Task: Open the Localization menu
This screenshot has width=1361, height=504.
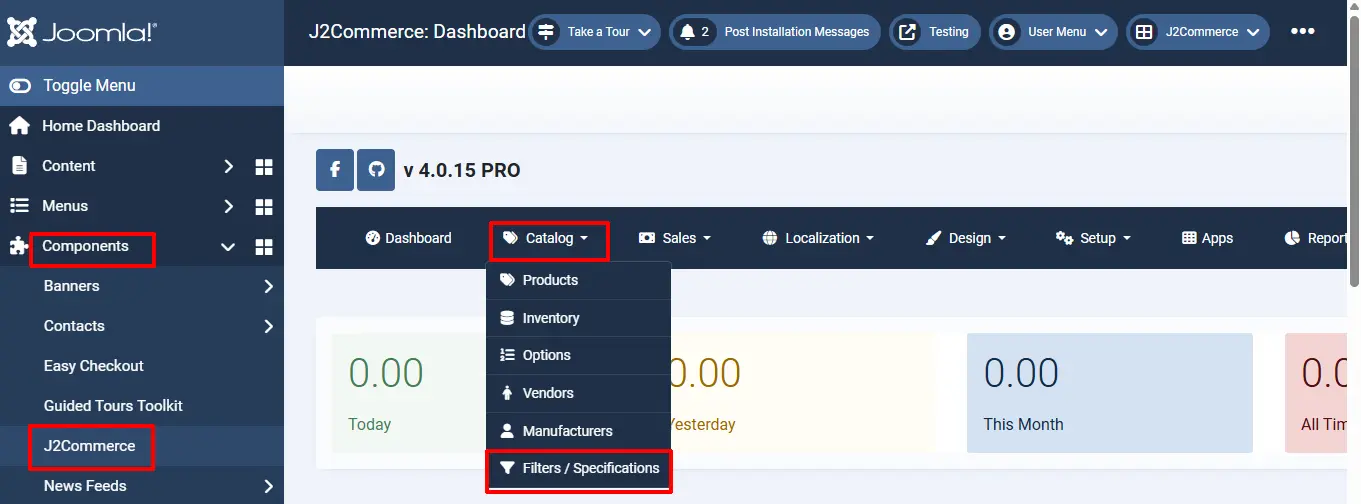Action: click(818, 238)
